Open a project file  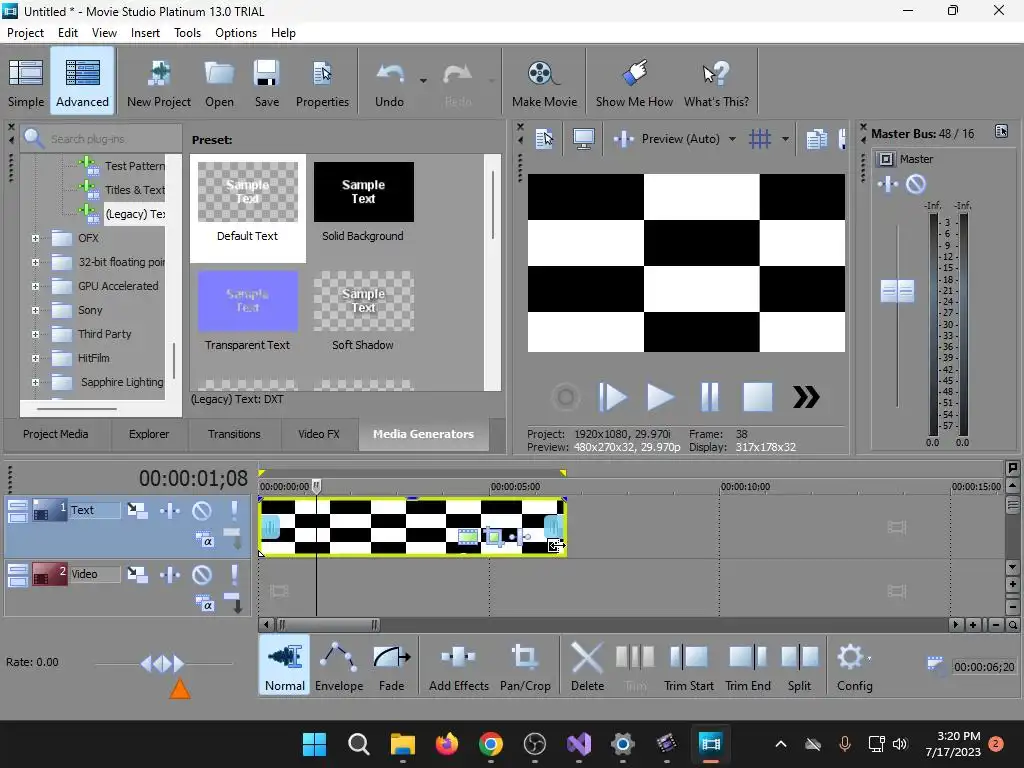tap(219, 83)
